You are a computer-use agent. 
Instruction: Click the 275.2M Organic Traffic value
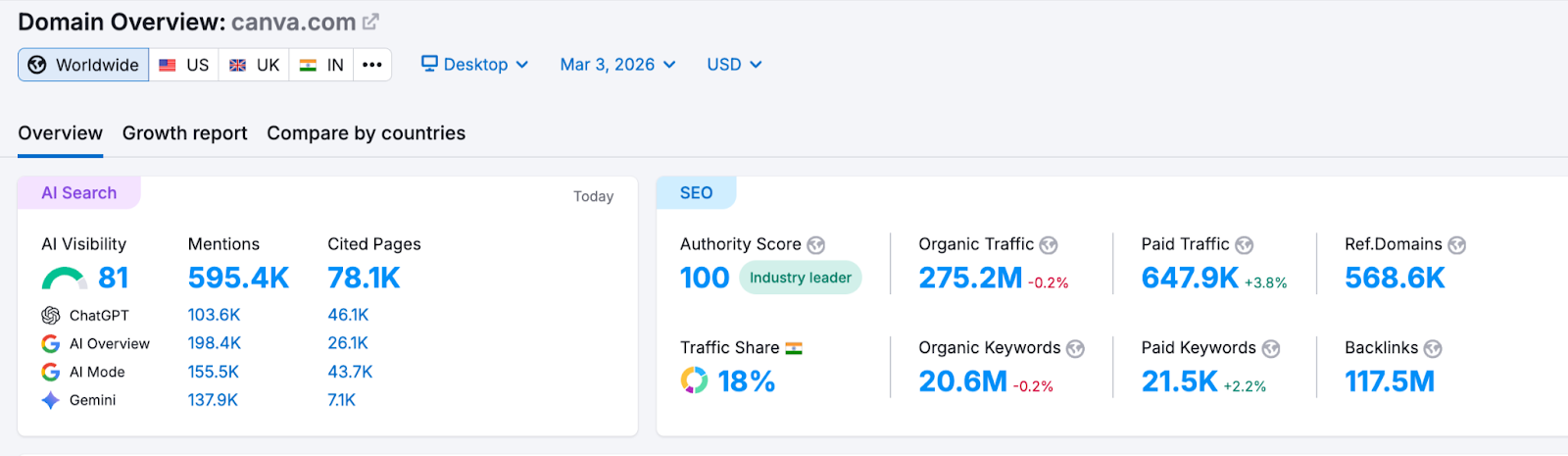pos(970,279)
